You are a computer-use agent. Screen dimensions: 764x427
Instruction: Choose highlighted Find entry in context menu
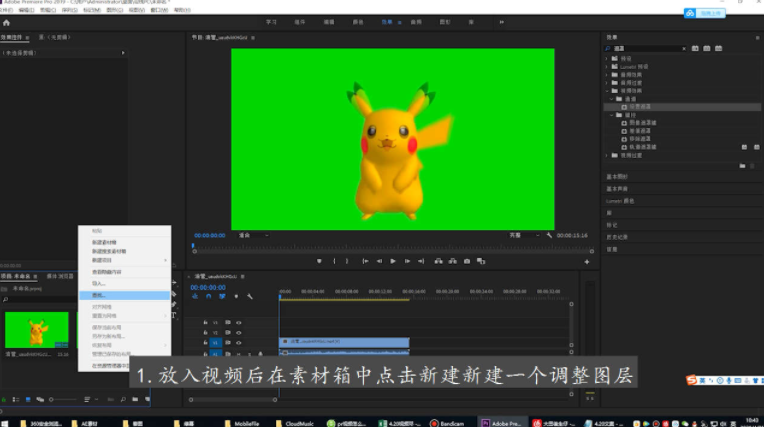pos(124,295)
